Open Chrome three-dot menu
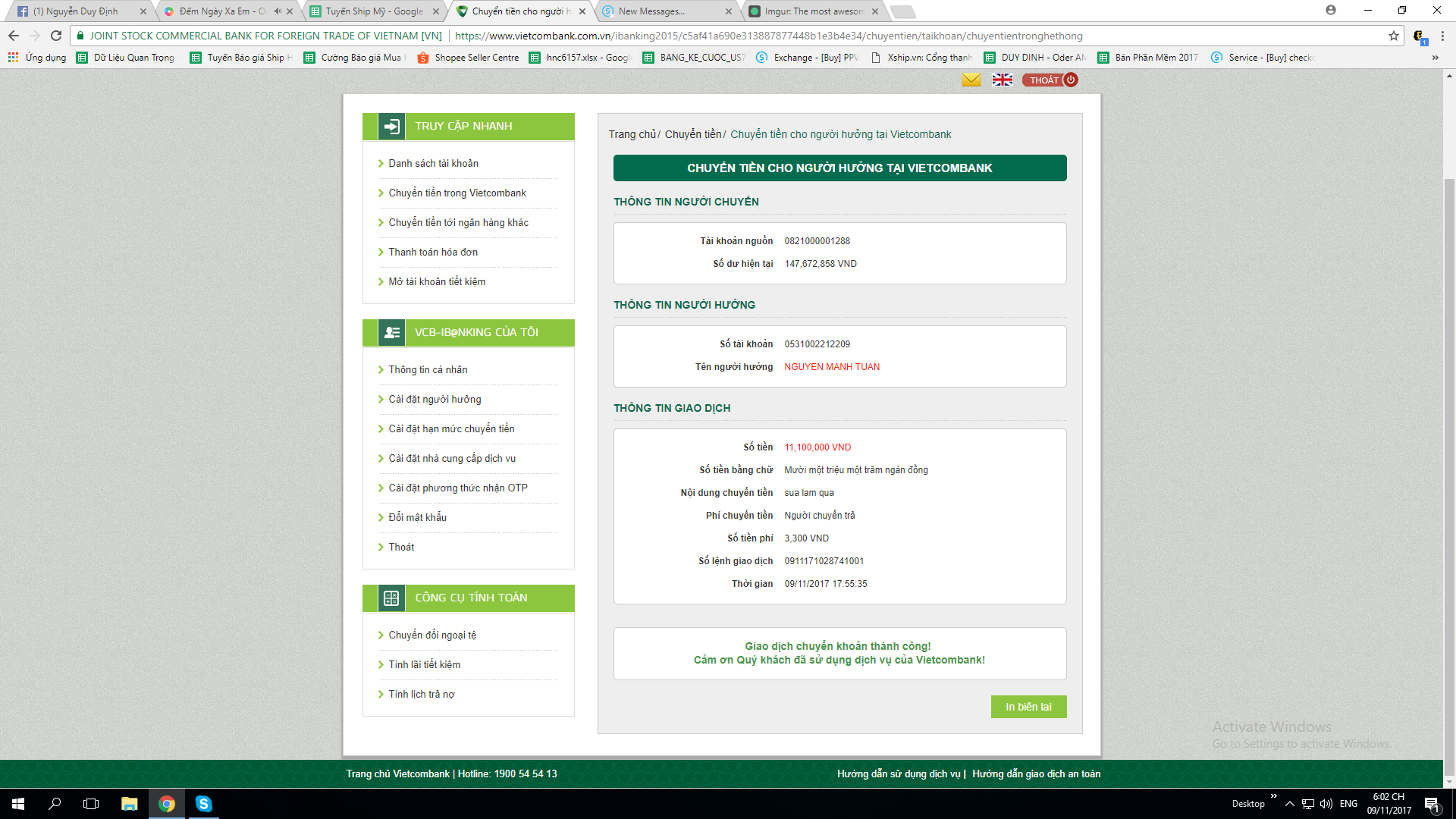Image resolution: width=1456 pixels, height=819 pixels. click(1442, 36)
